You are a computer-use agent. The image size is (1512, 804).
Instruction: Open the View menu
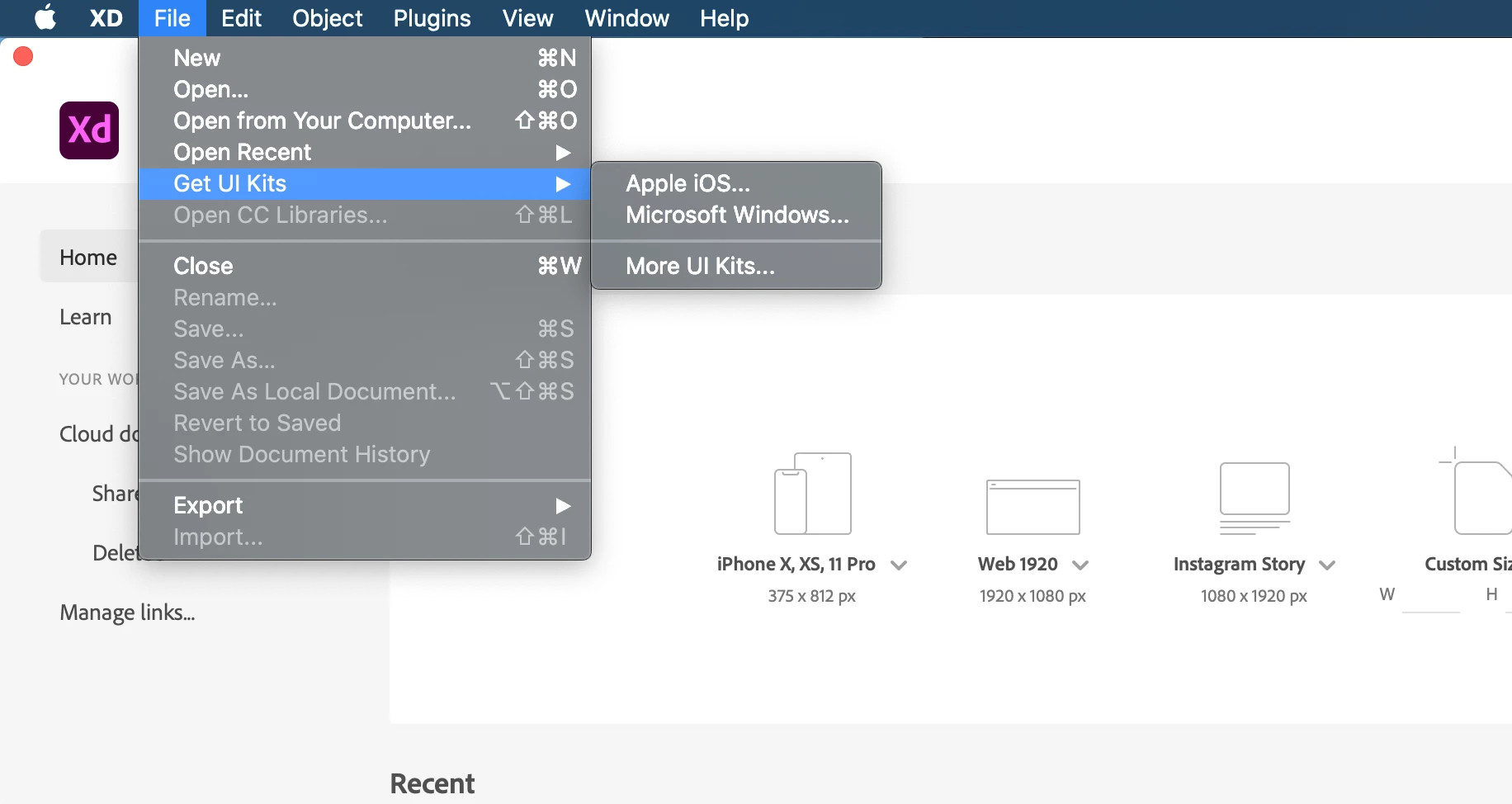(527, 18)
